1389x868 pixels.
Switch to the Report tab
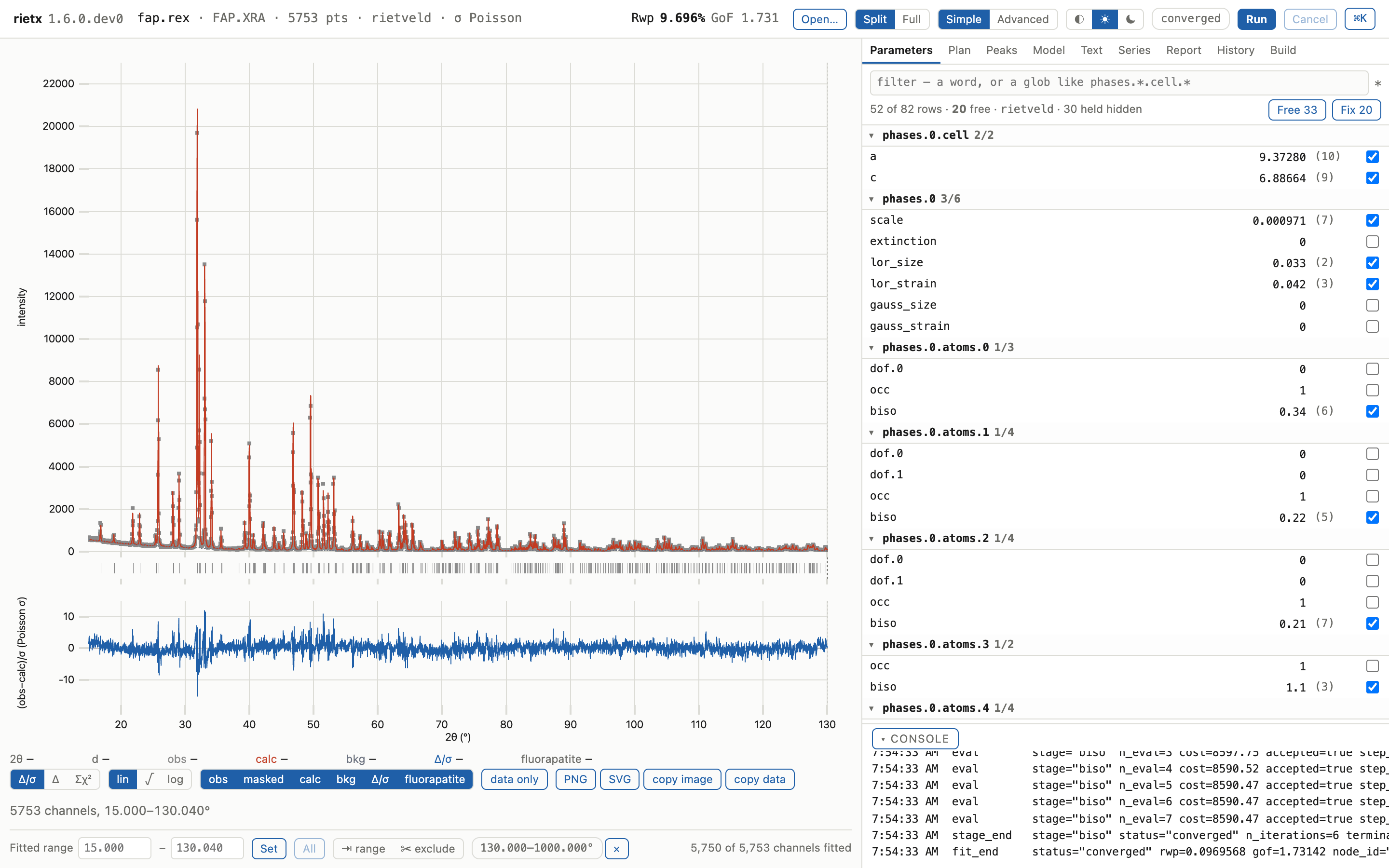(1184, 50)
